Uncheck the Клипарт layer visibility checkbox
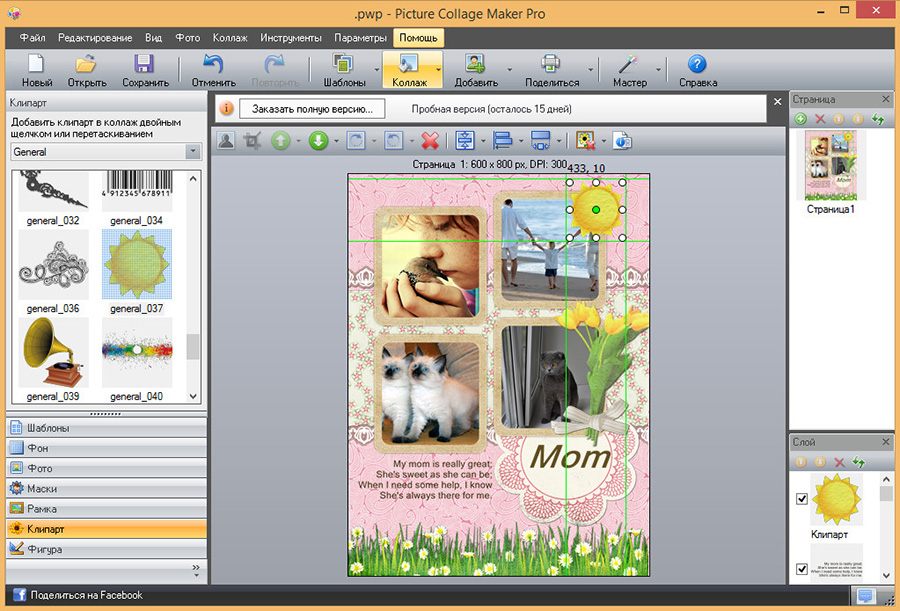900x611 pixels. 802,499
